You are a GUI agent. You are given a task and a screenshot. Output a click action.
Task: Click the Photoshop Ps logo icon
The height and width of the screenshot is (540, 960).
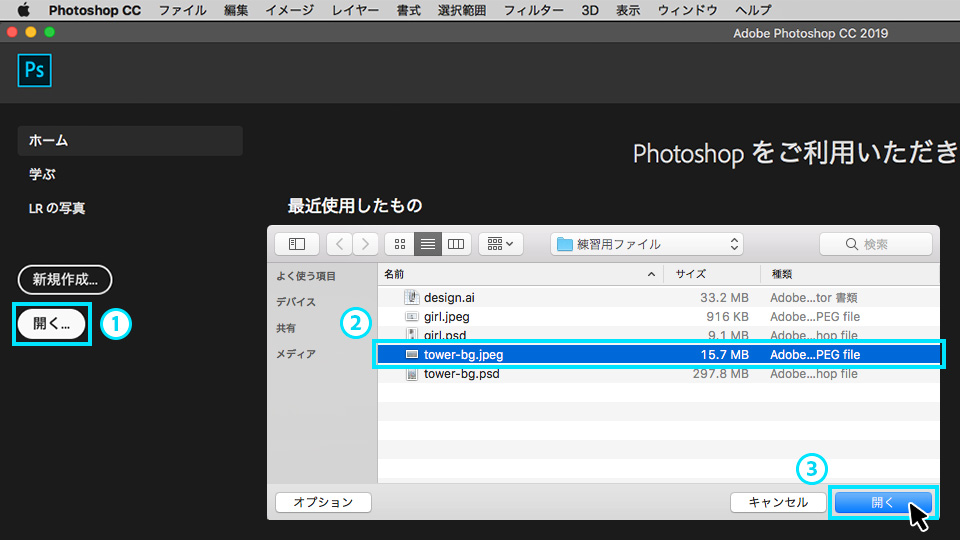click(x=34, y=70)
